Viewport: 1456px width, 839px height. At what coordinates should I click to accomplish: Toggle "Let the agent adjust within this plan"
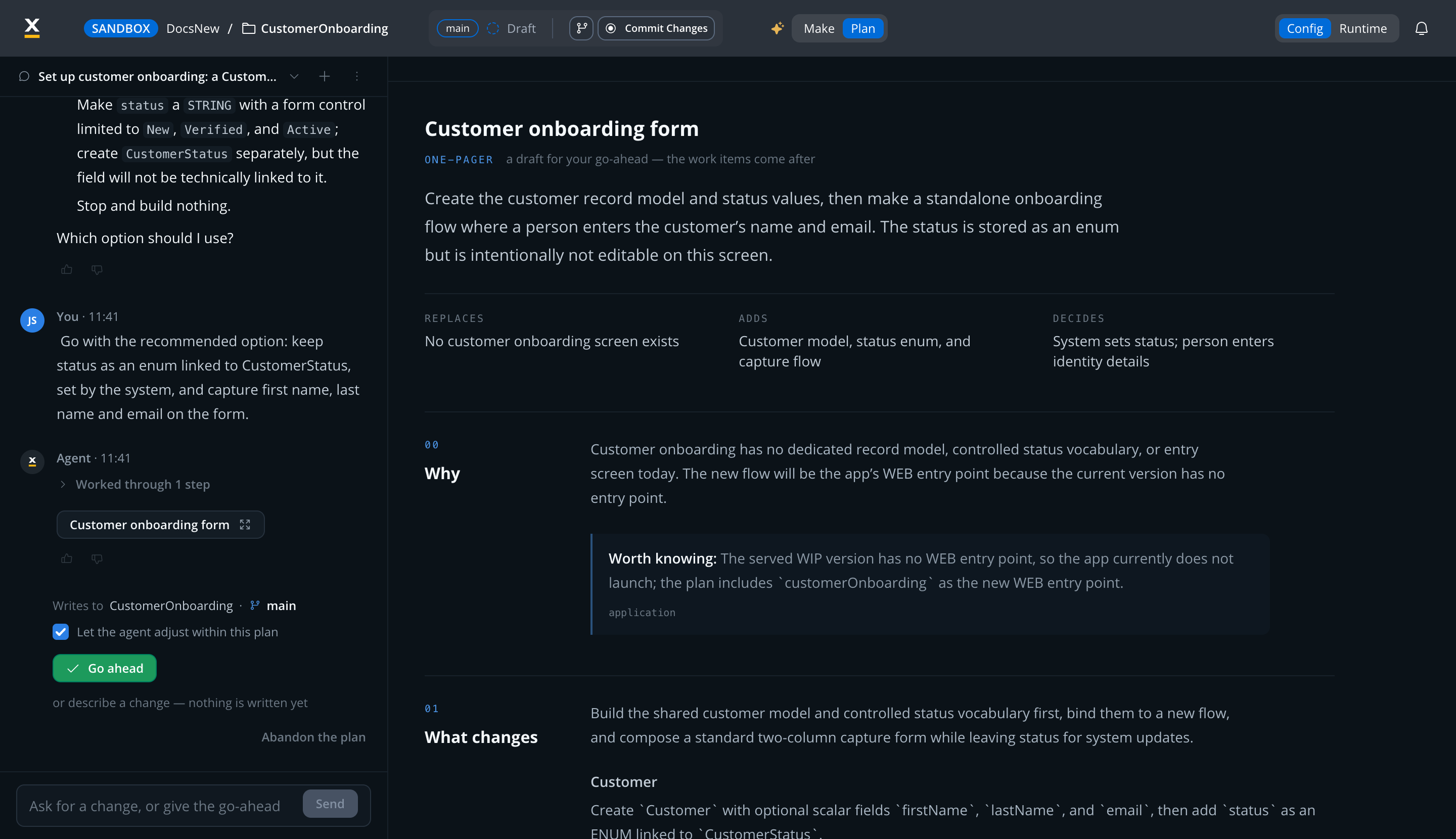pos(61,632)
